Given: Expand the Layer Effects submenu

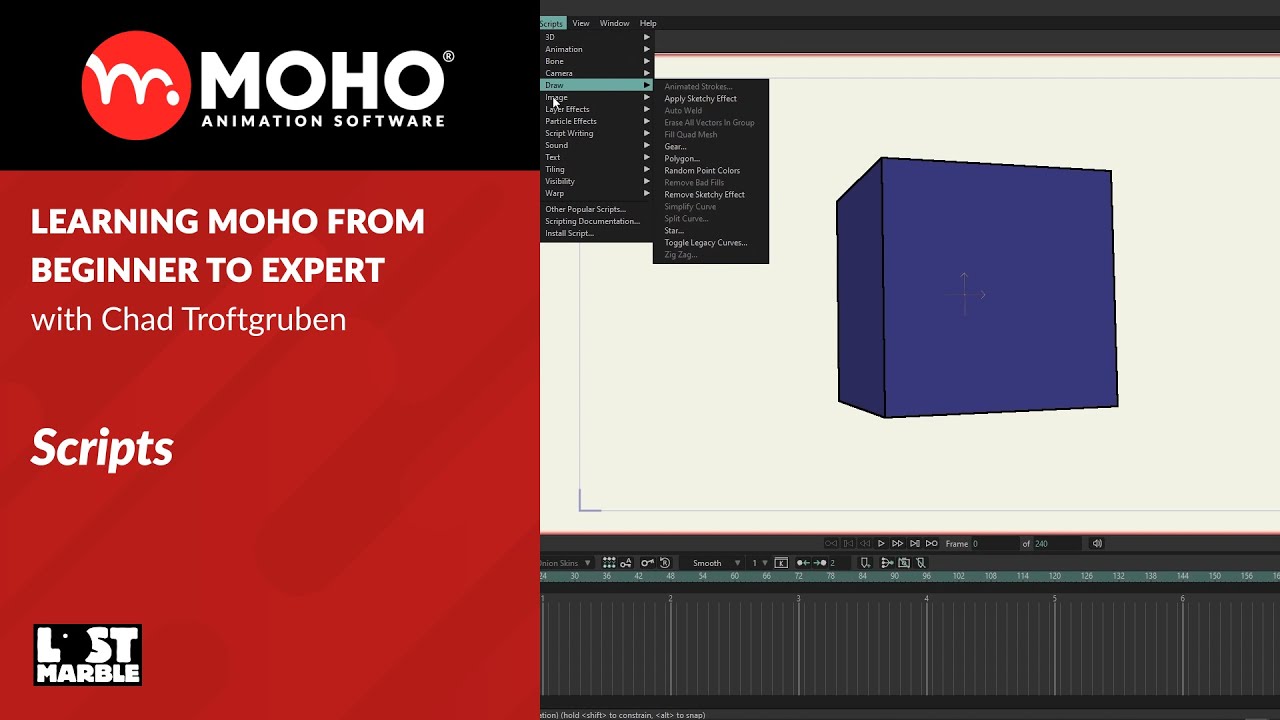Looking at the screenshot, I should pyautogui.click(x=597, y=109).
